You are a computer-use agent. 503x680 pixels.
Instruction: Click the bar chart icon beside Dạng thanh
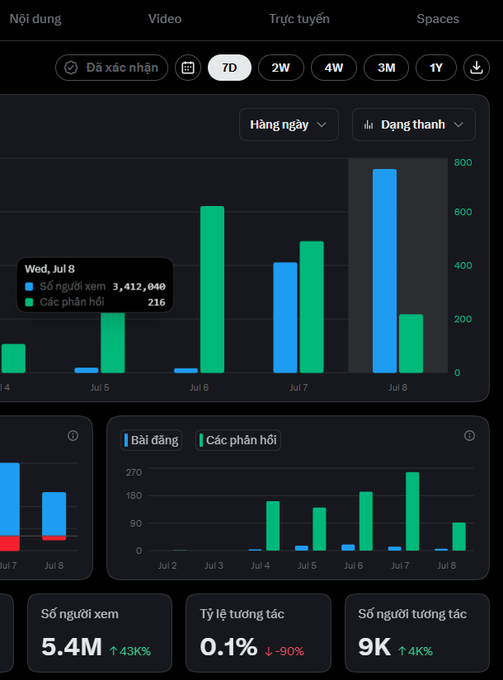(x=369, y=125)
